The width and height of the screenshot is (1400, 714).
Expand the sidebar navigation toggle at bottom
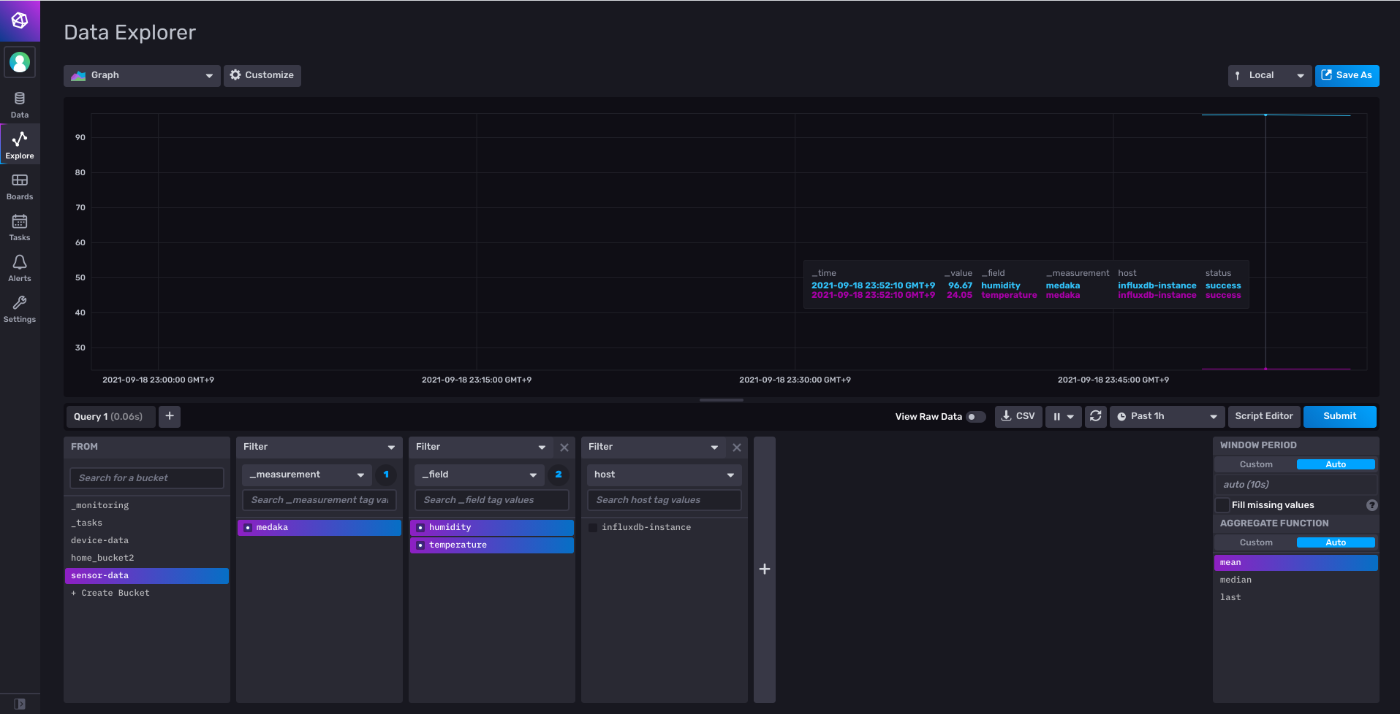[x=20, y=703]
